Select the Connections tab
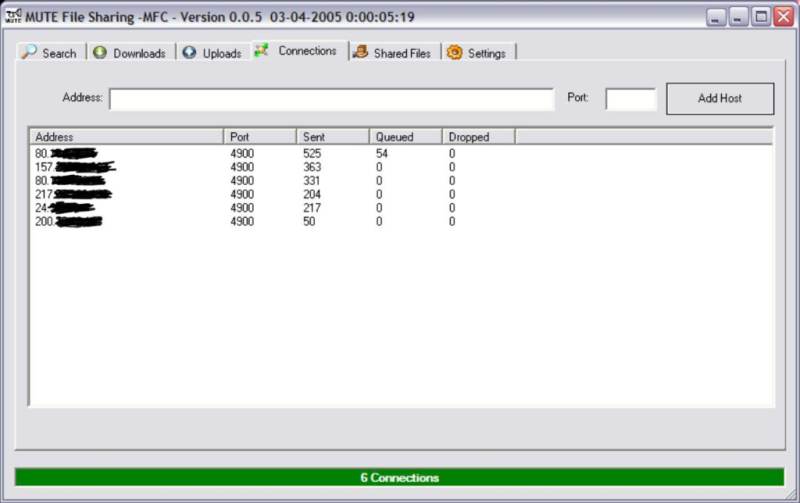Image resolution: width=800 pixels, height=503 pixels. (300, 51)
